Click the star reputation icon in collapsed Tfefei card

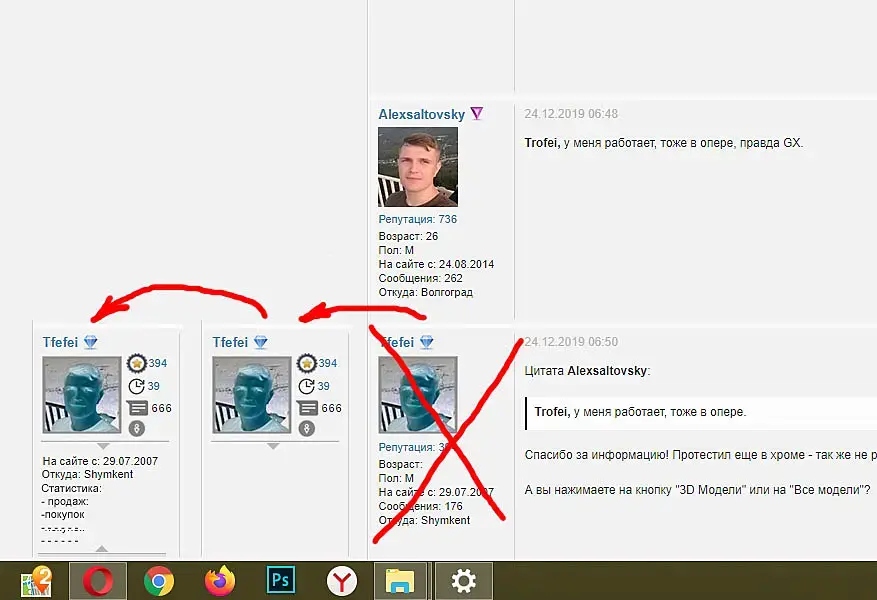click(x=307, y=363)
